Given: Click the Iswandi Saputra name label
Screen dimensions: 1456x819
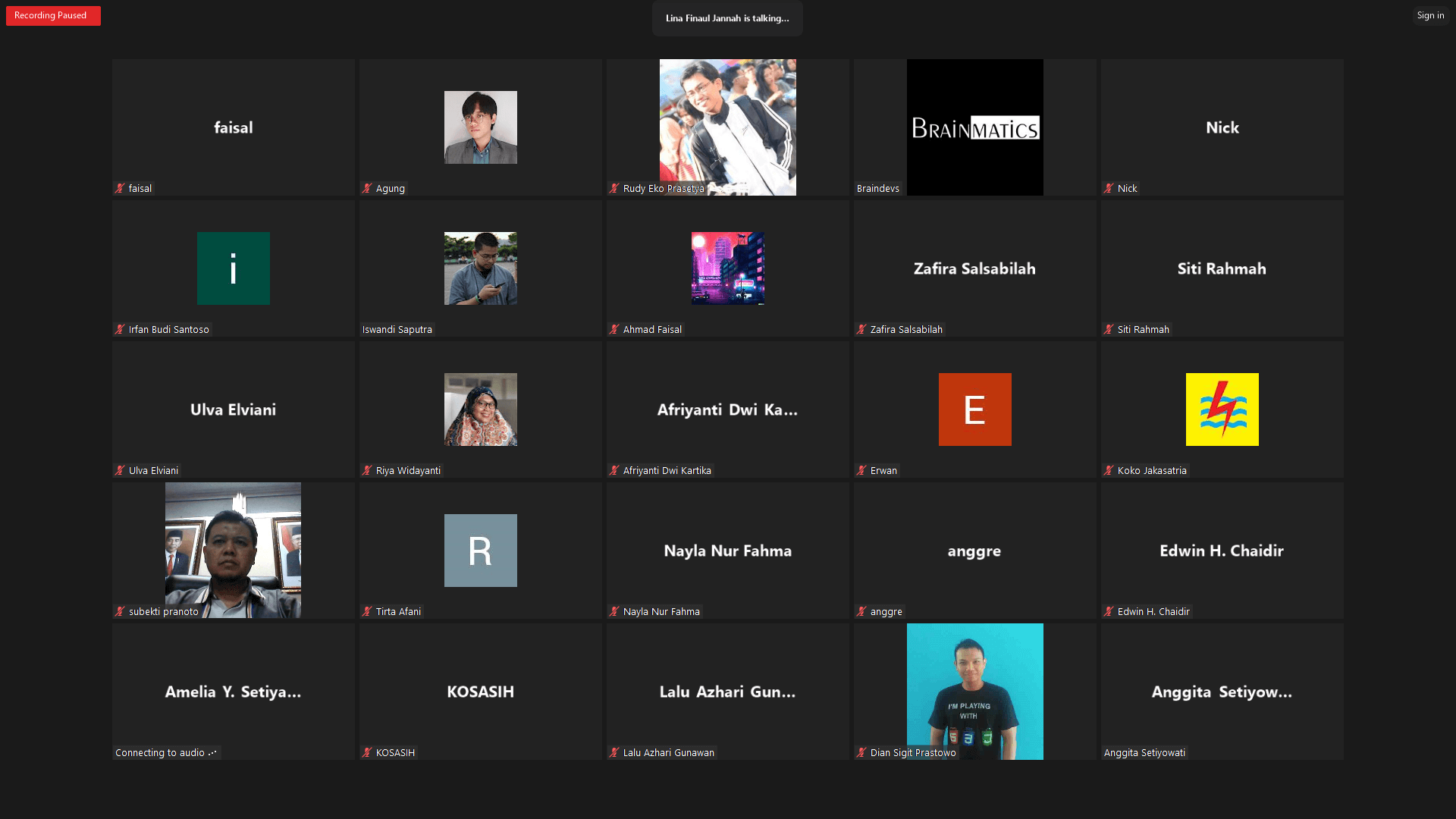Looking at the screenshot, I should click(397, 329).
